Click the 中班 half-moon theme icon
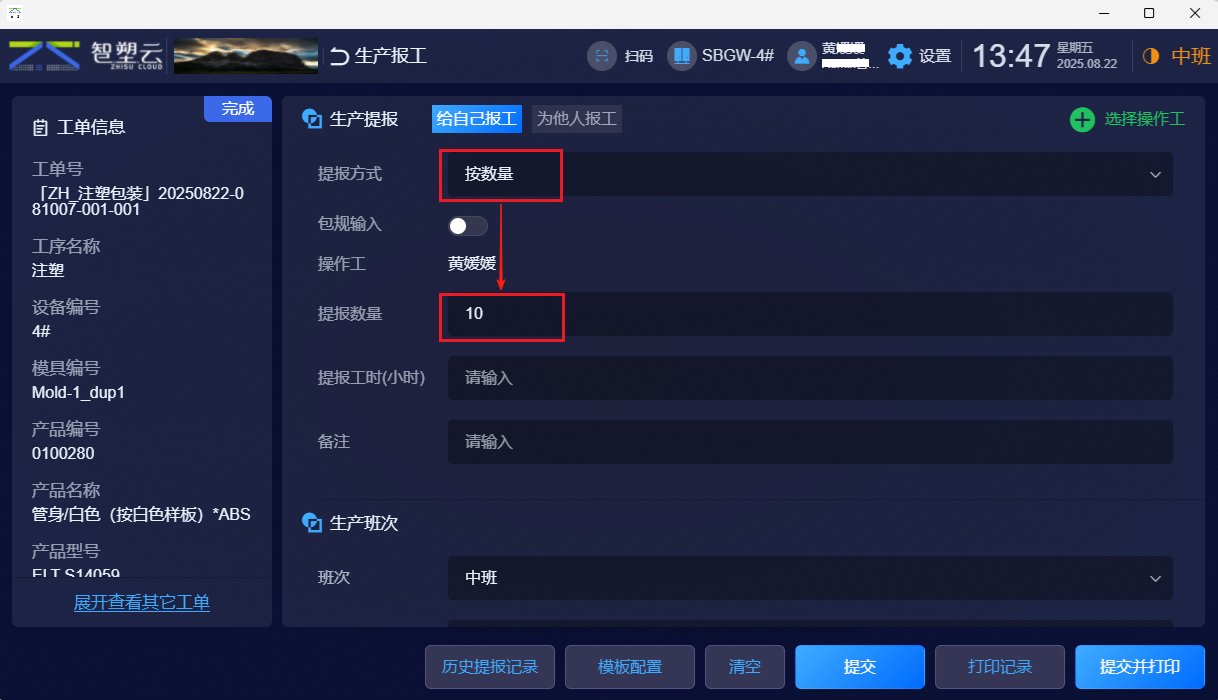The height and width of the screenshot is (700, 1218). pyautogui.click(x=1150, y=56)
